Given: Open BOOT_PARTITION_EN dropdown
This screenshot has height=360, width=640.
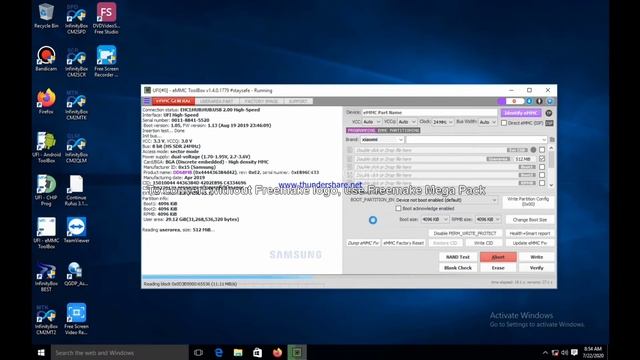Looking at the screenshot, I should coord(446,200).
